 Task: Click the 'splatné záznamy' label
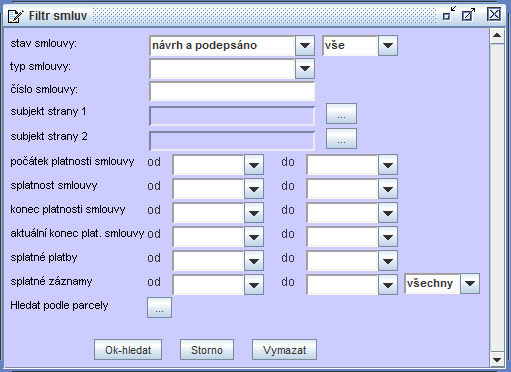51,282
